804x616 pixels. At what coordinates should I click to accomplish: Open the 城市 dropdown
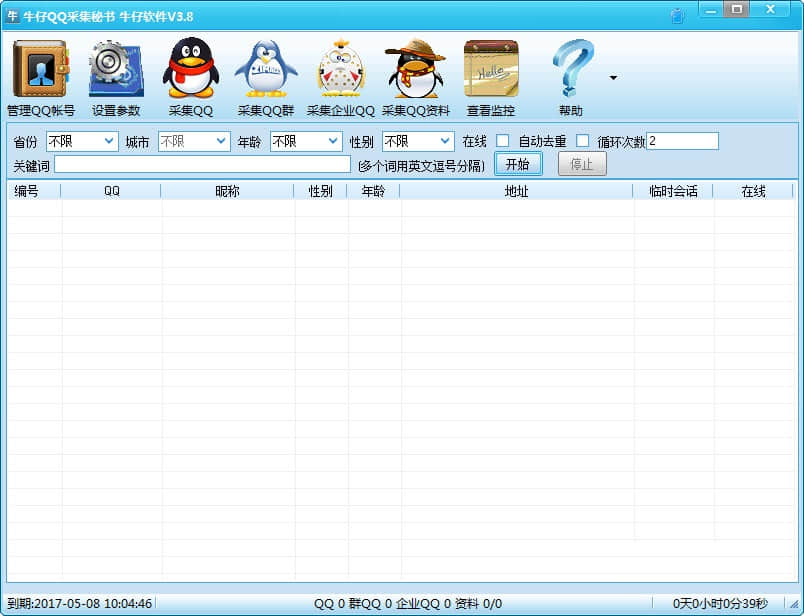pyautogui.click(x=194, y=141)
